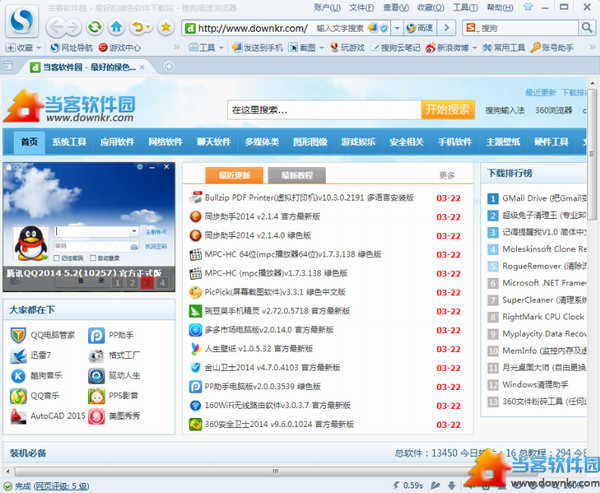Select 多媒体类 in site navigation
Viewport: 600px width, 493px height.
[262, 142]
